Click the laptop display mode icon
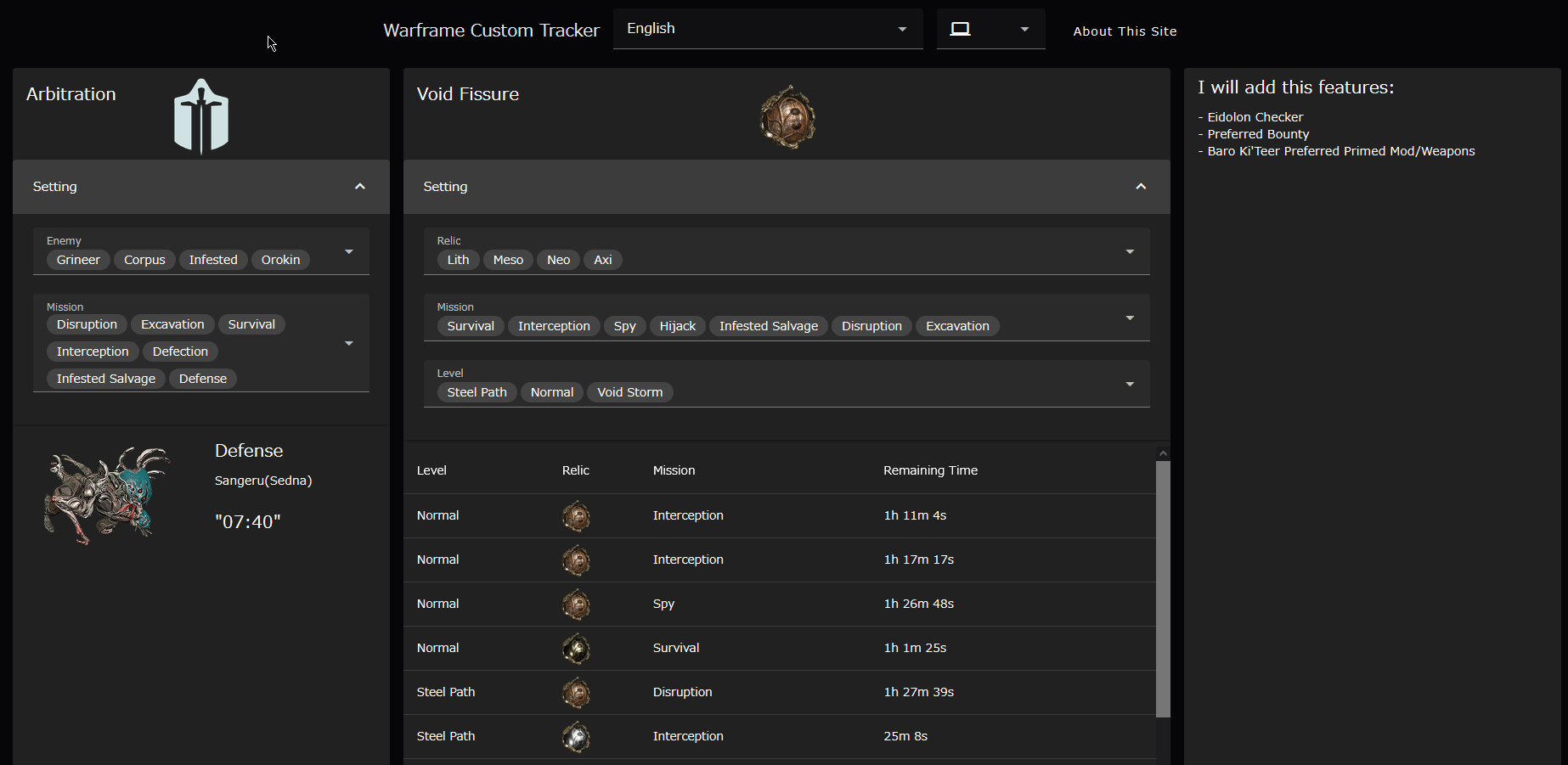This screenshot has width=1568, height=765. click(960, 29)
